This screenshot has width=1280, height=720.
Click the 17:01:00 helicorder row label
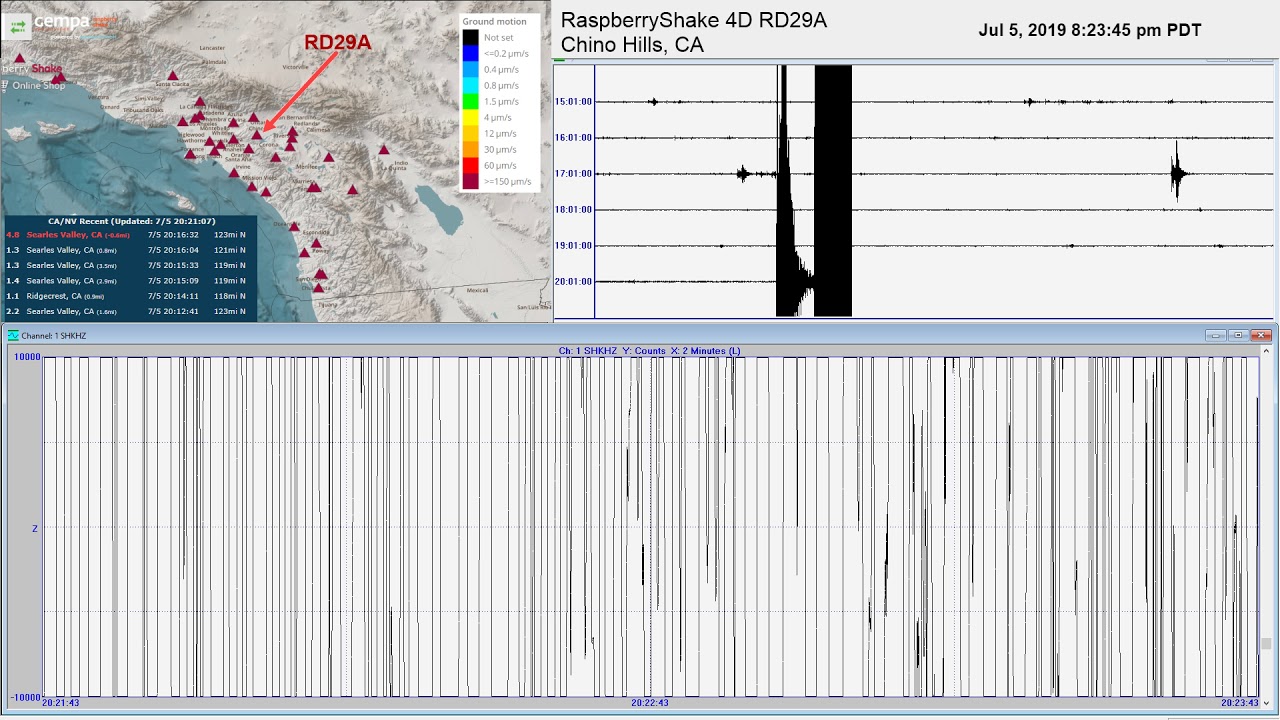pyautogui.click(x=573, y=173)
